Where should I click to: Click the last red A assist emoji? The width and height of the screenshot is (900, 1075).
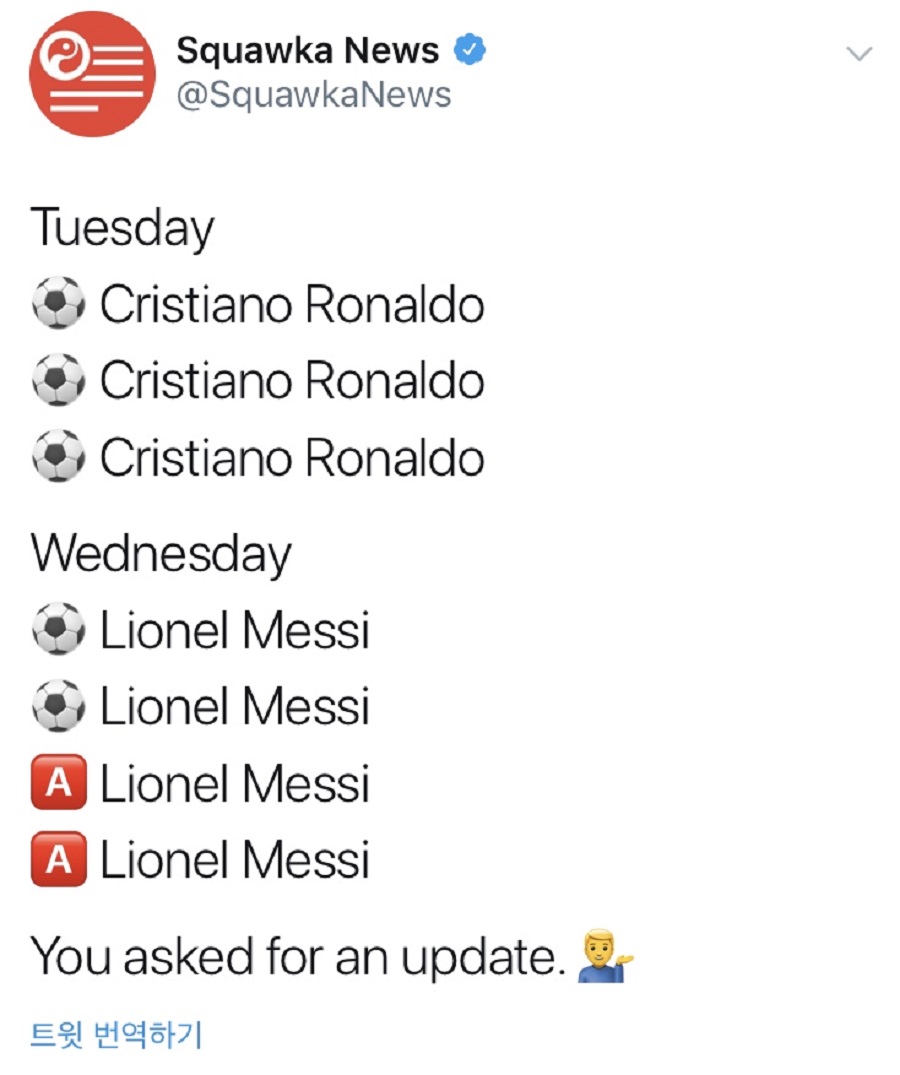59,860
